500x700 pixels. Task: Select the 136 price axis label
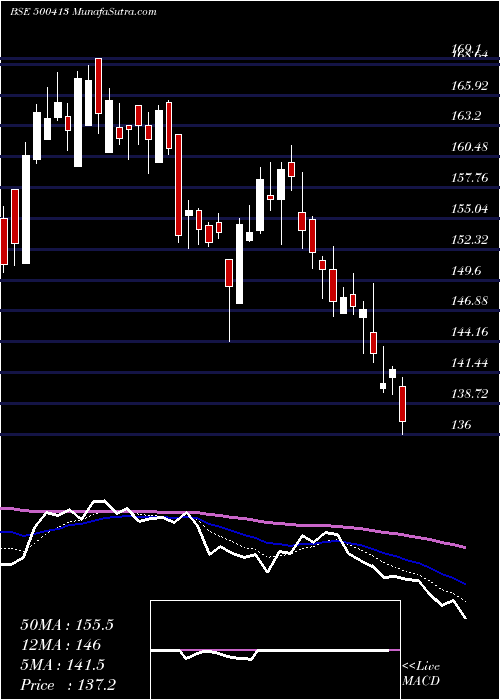click(x=461, y=424)
